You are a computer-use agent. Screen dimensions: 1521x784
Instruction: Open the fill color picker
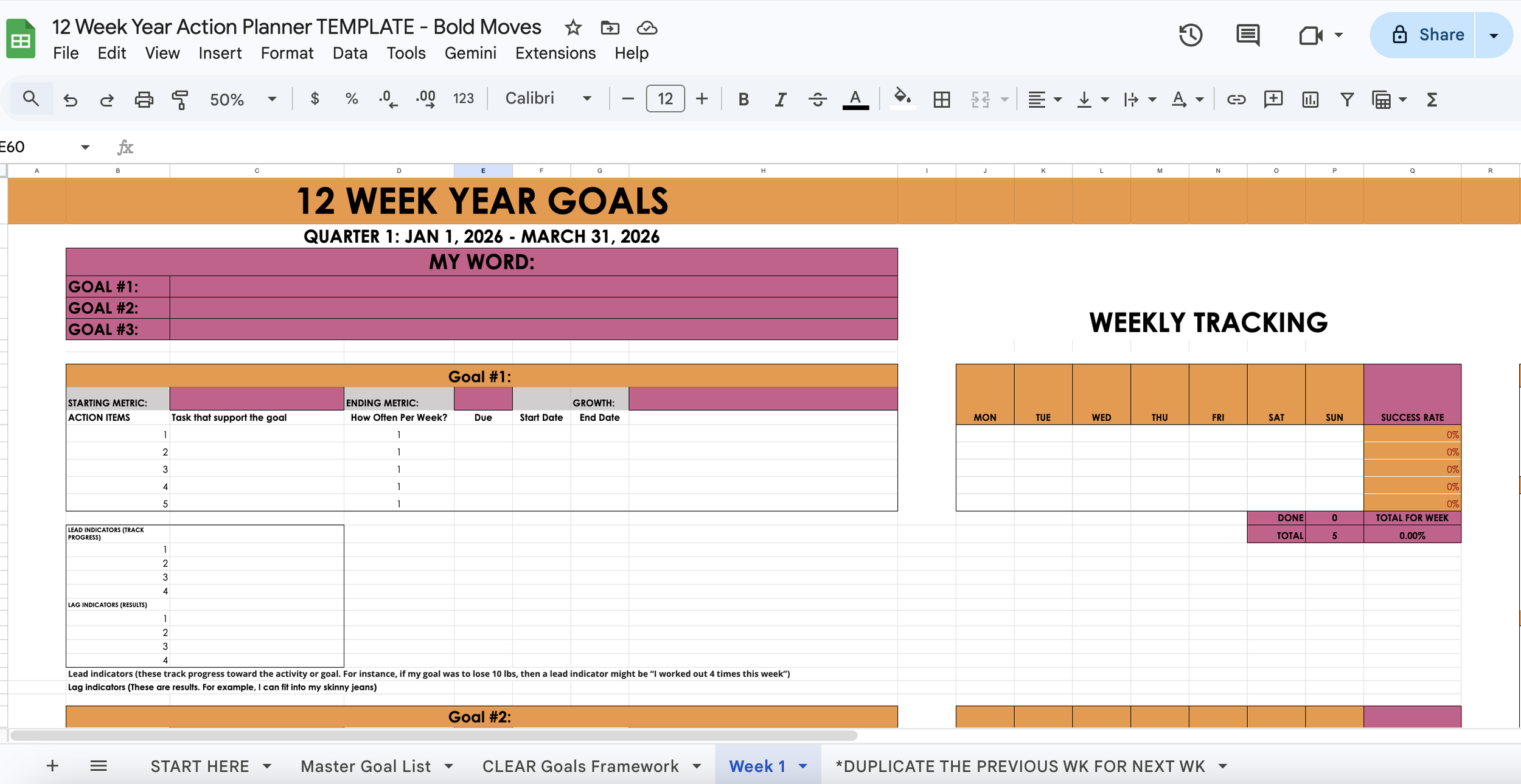coord(903,98)
